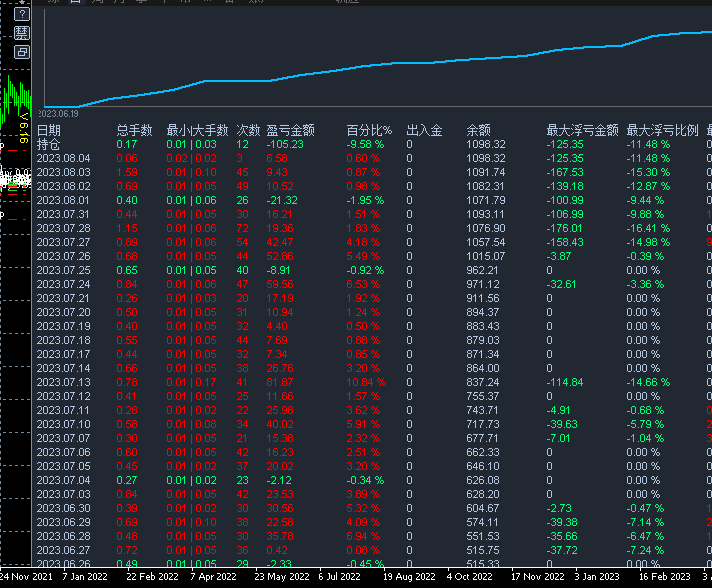Select the 2023.07.26 date row
Screen dimensions: 712x588
64,257
